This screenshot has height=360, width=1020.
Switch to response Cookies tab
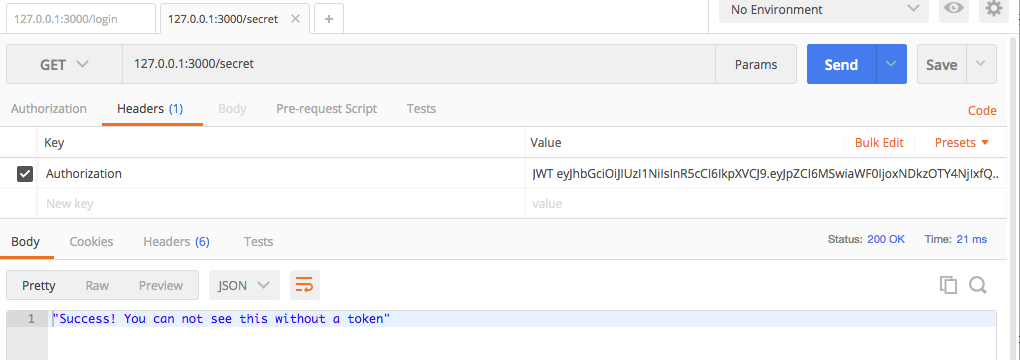pos(91,242)
